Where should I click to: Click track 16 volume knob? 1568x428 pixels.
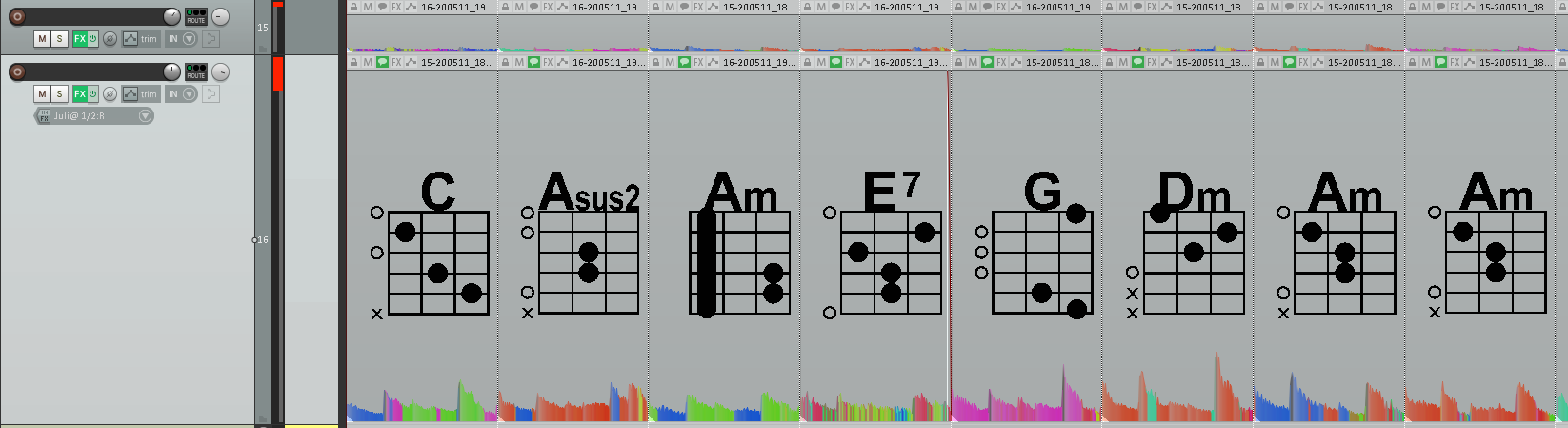tap(171, 72)
